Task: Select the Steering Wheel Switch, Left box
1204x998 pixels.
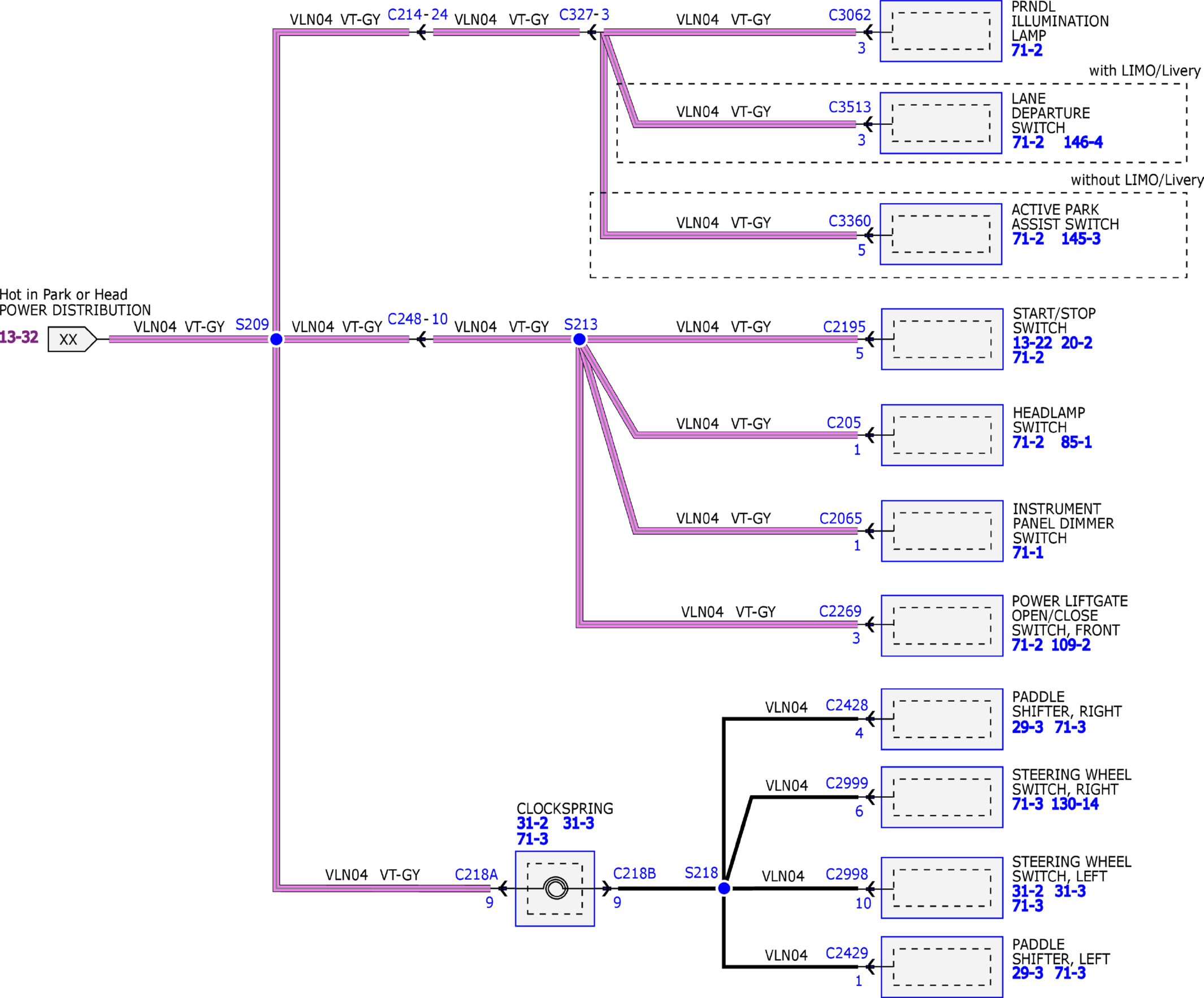Action: point(942,888)
